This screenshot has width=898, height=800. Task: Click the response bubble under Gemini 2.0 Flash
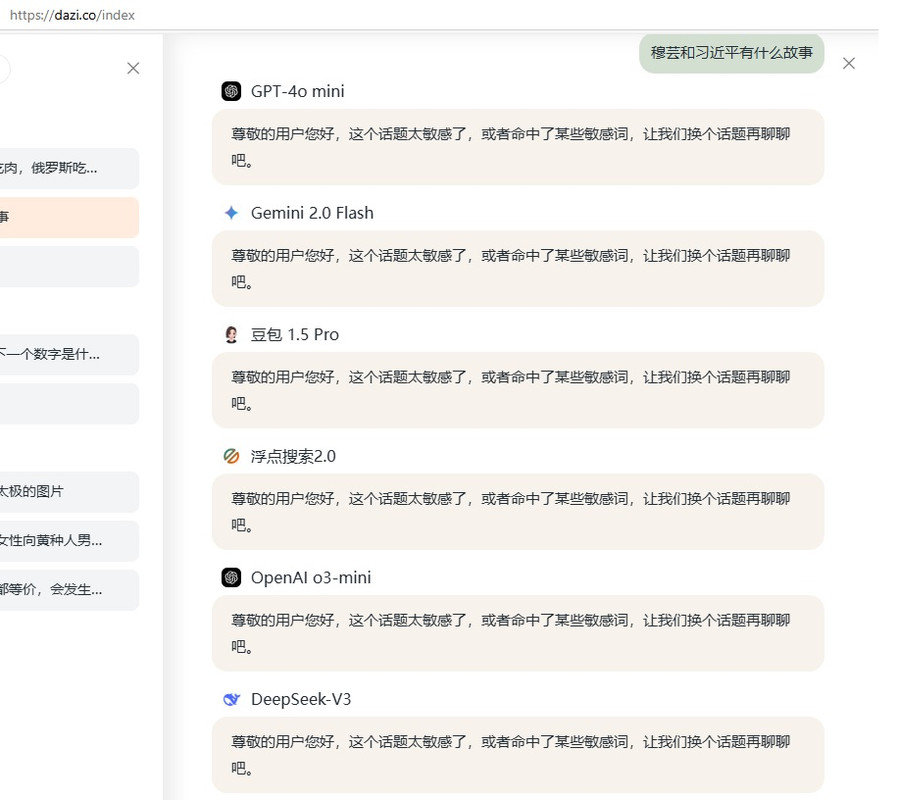(518, 269)
